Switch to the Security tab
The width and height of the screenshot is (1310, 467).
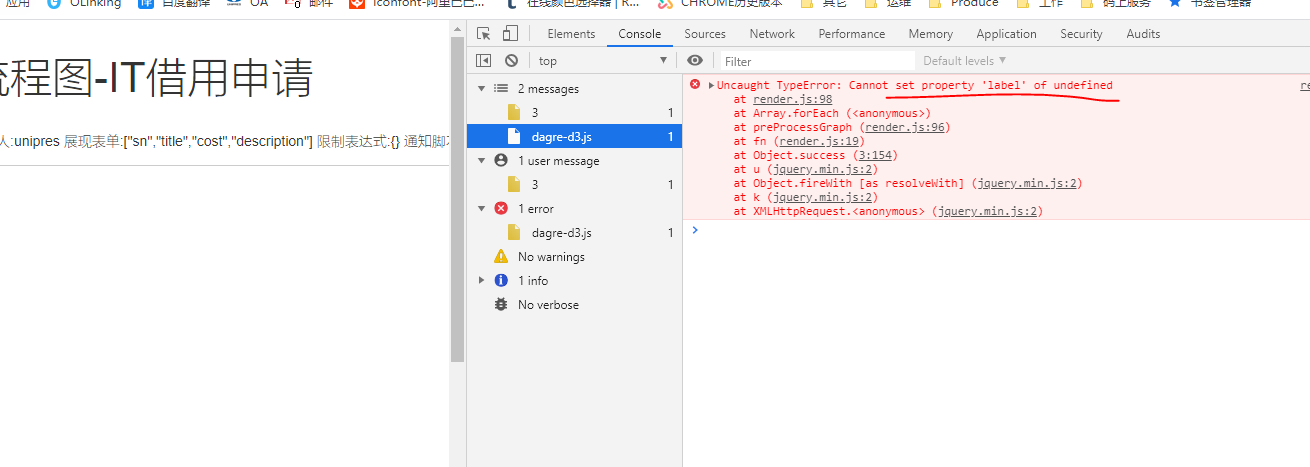click(1081, 34)
